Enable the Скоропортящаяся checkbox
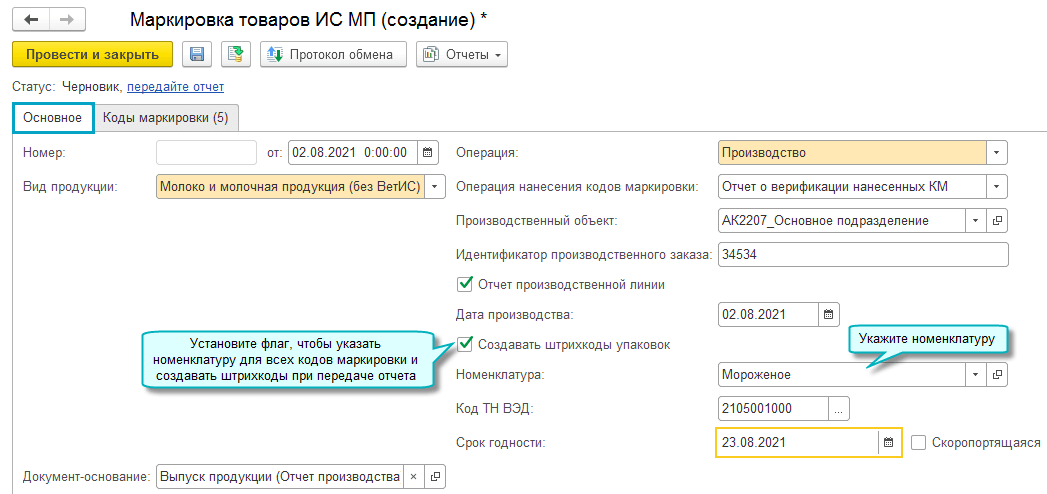The height and width of the screenshot is (494, 1047). pos(919,442)
